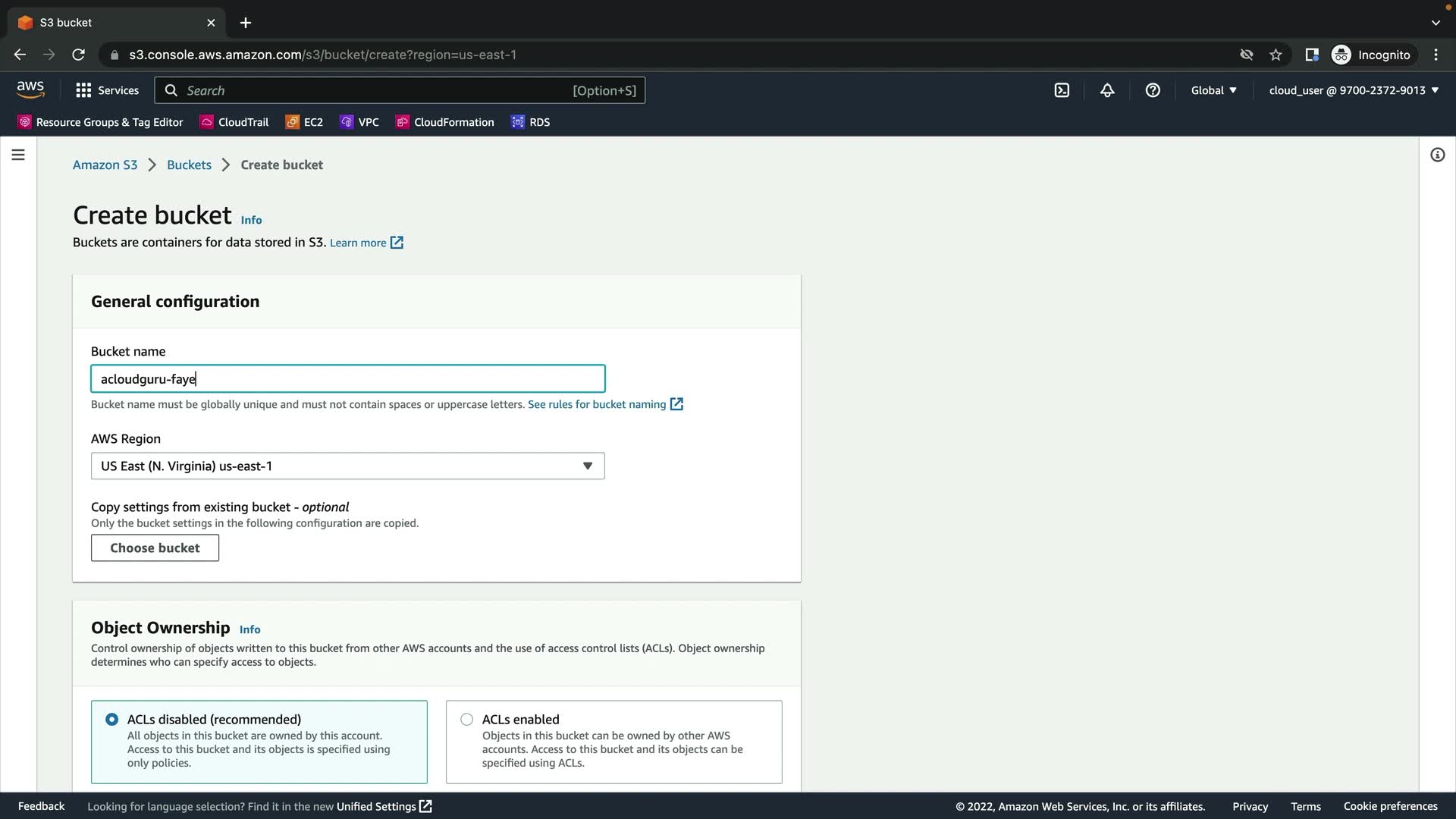Click the help question mark icon
This screenshot has width=1456, height=819.
(1153, 90)
